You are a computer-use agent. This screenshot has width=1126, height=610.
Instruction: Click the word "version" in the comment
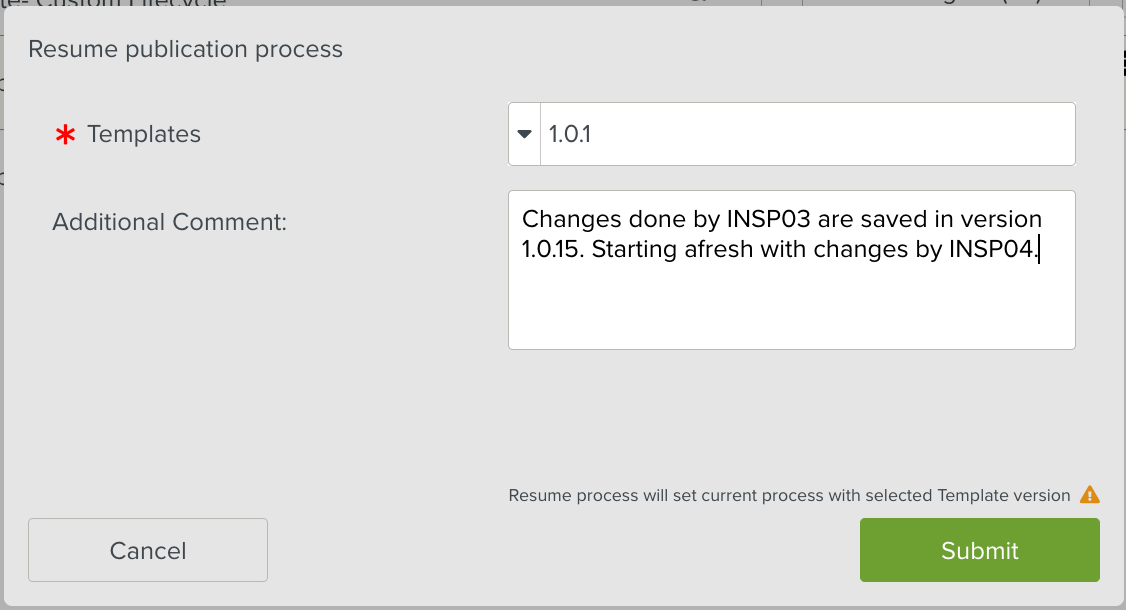1002,219
